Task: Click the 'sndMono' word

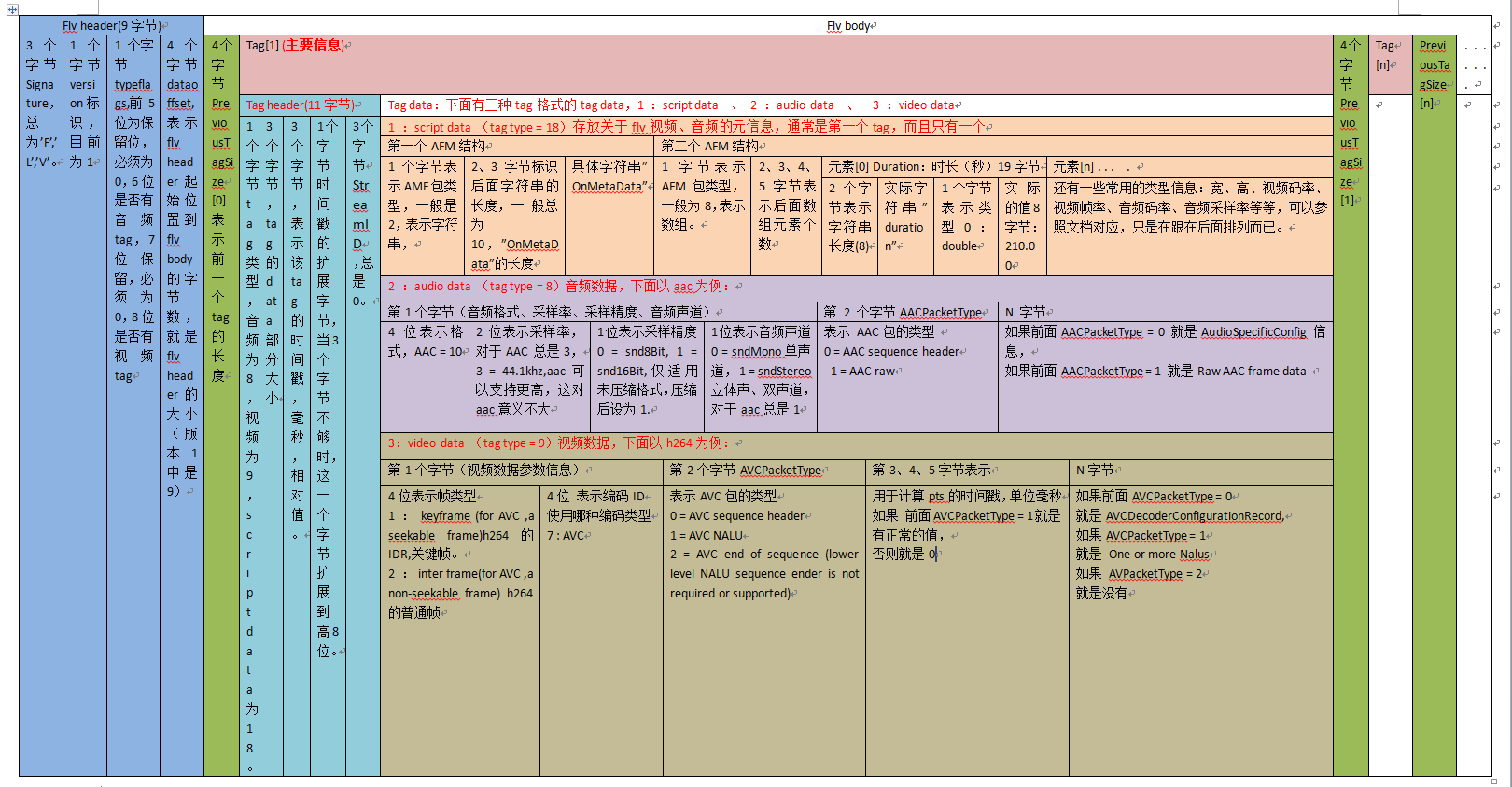Action: [756, 352]
